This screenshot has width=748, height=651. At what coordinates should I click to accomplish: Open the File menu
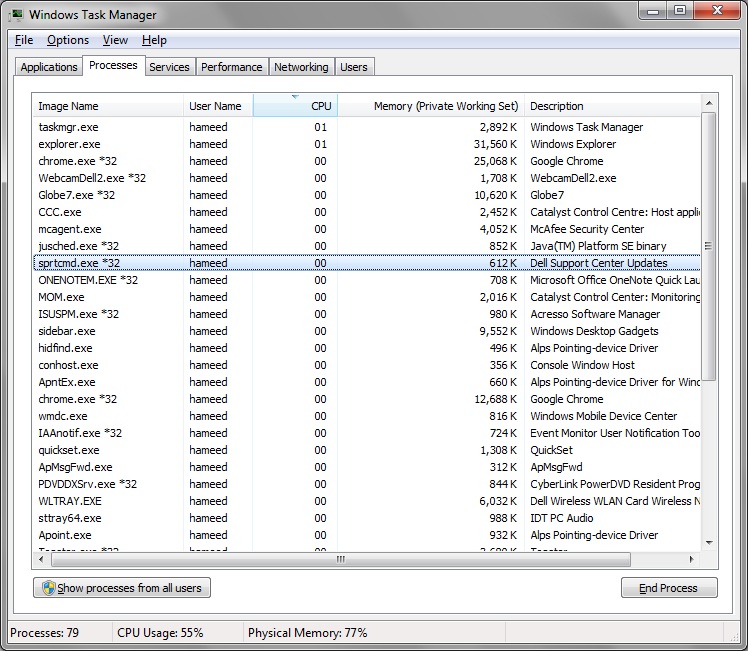pos(24,40)
